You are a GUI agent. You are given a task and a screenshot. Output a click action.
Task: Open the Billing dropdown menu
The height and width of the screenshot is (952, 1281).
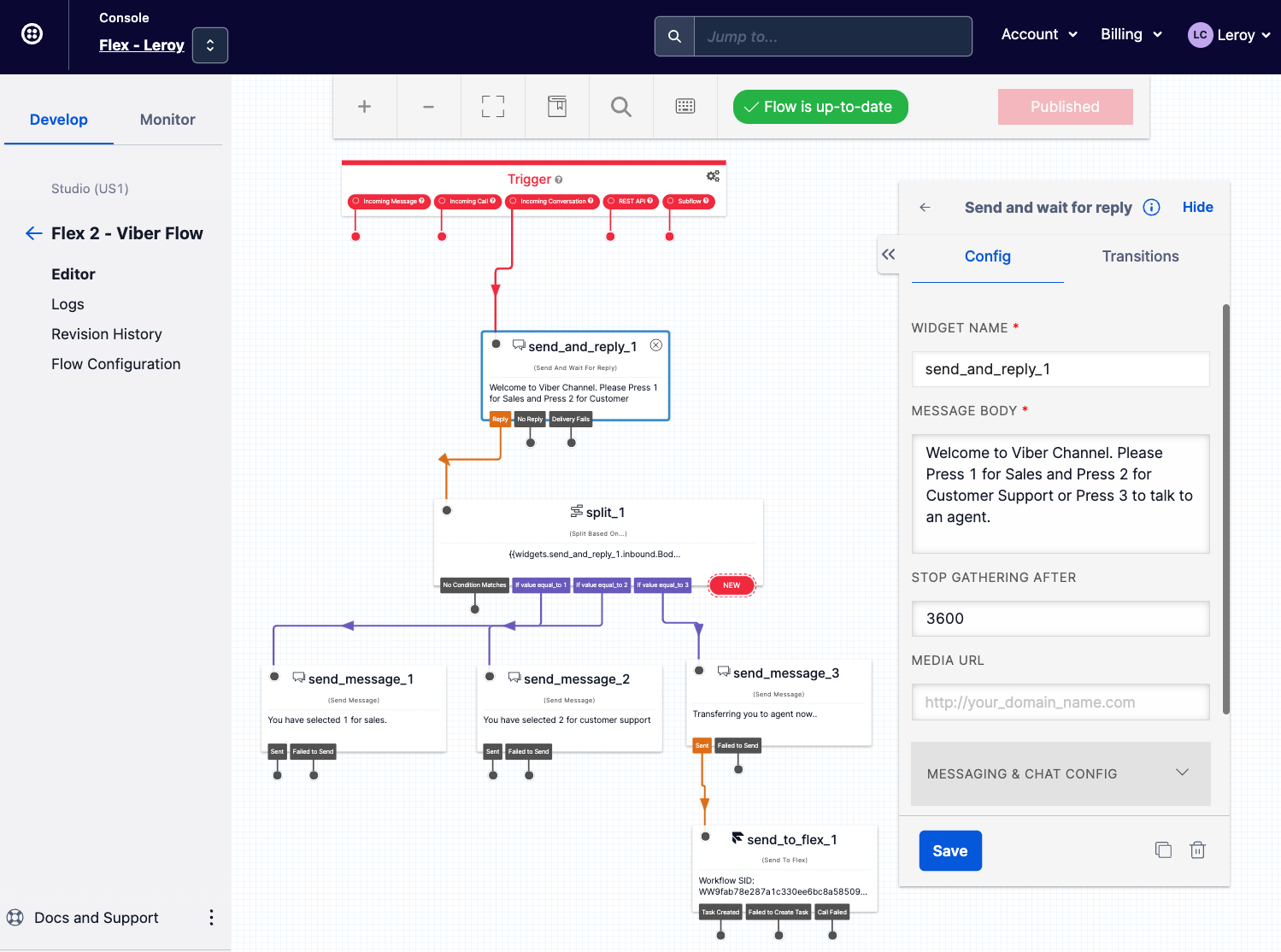(x=1131, y=34)
